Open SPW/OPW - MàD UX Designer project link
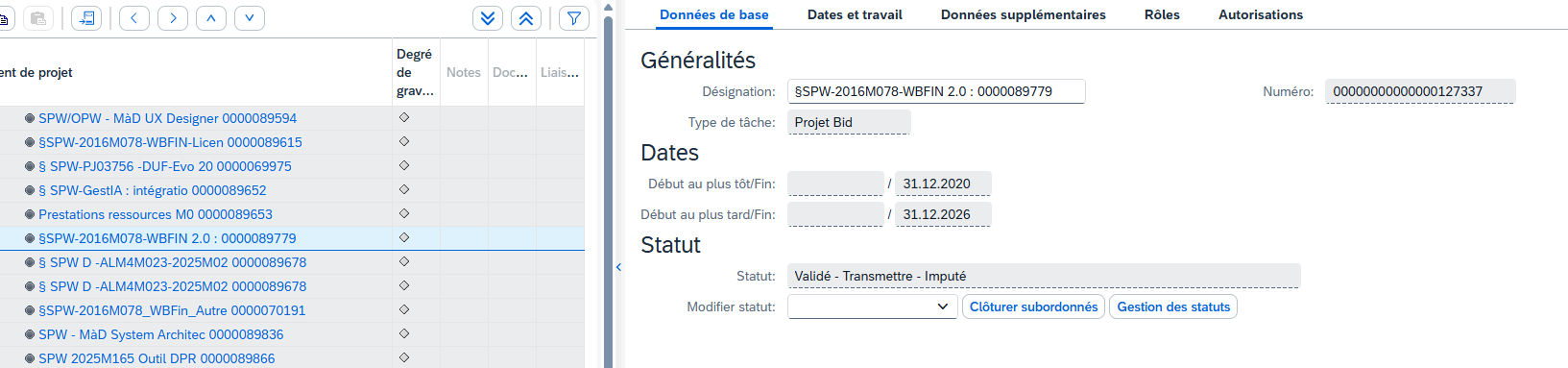The width and height of the screenshot is (1568, 368). (x=167, y=118)
